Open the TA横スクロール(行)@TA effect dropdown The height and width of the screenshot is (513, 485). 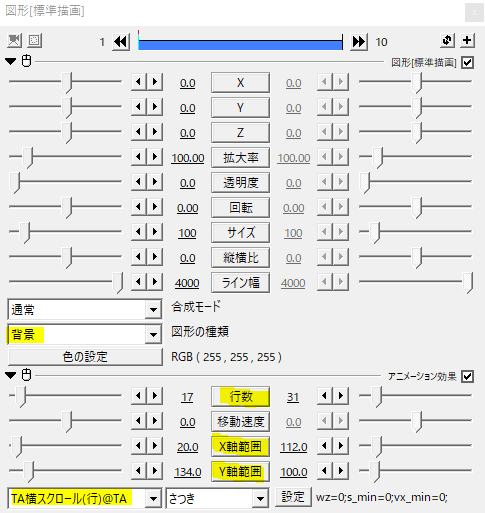[85, 499]
